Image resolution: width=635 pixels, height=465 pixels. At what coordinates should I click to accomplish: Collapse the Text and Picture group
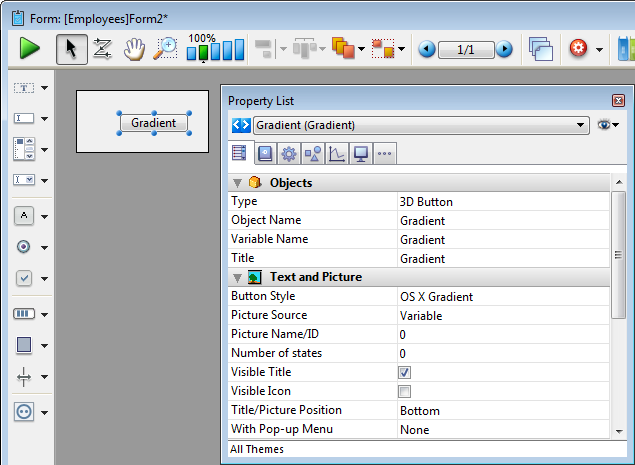point(237,277)
